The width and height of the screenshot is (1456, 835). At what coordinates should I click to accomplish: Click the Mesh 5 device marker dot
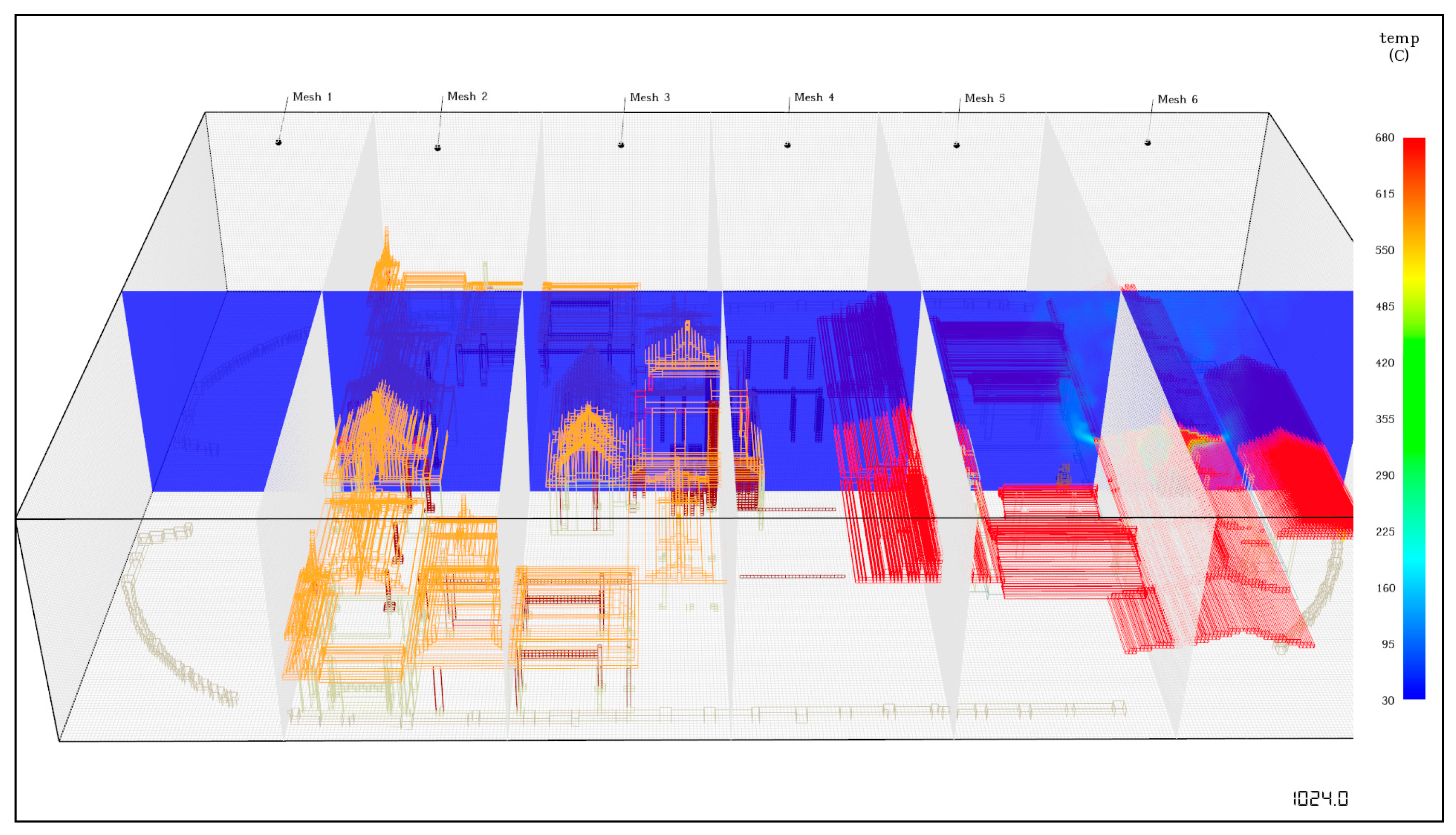(x=957, y=145)
